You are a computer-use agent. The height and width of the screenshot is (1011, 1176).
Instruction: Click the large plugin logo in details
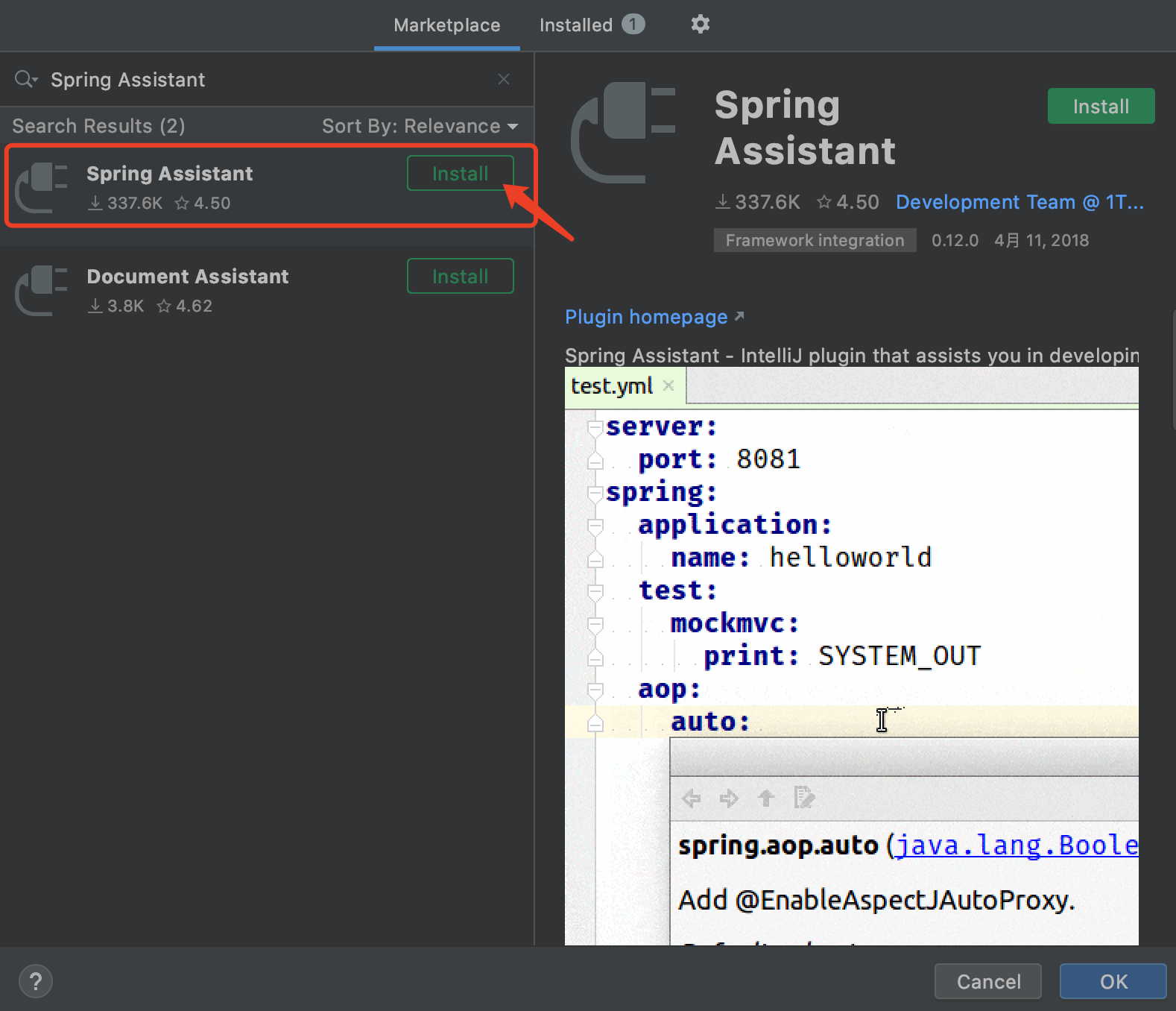623,133
